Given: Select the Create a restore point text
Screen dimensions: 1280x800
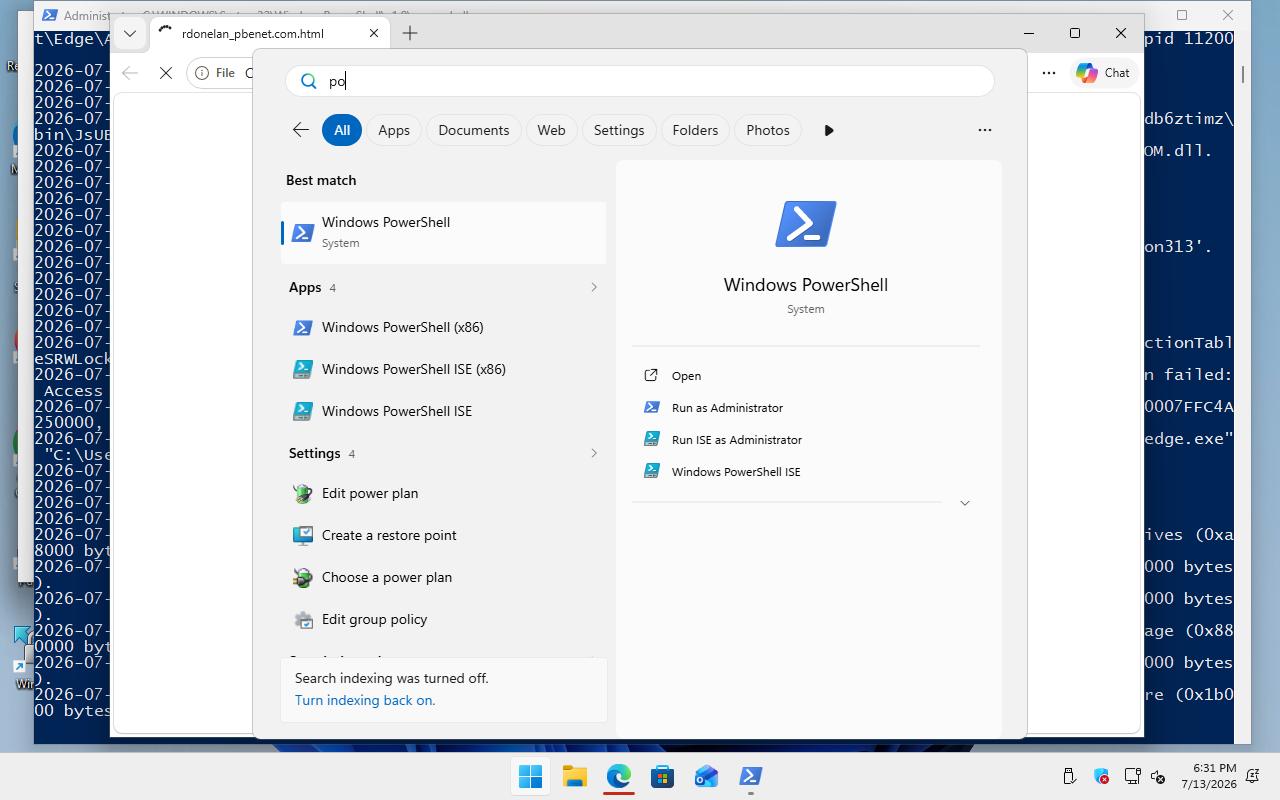Looking at the screenshot, I should click(389, 536).
